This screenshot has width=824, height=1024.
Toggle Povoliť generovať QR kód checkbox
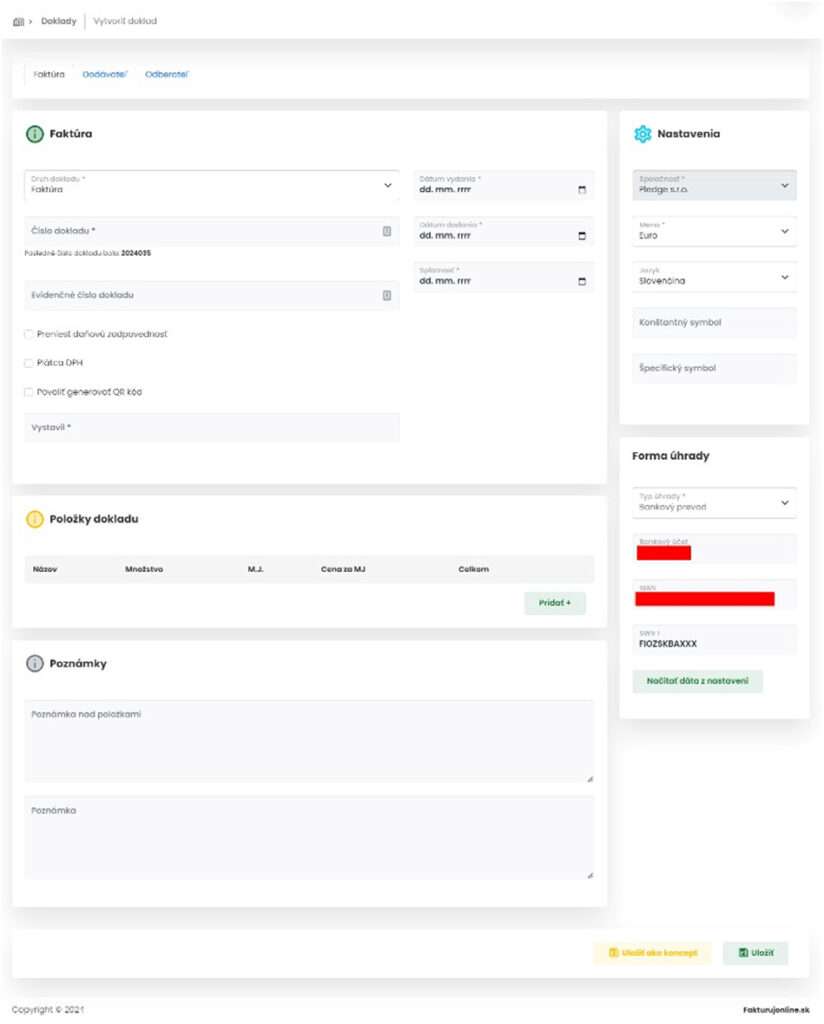point(29,392)
